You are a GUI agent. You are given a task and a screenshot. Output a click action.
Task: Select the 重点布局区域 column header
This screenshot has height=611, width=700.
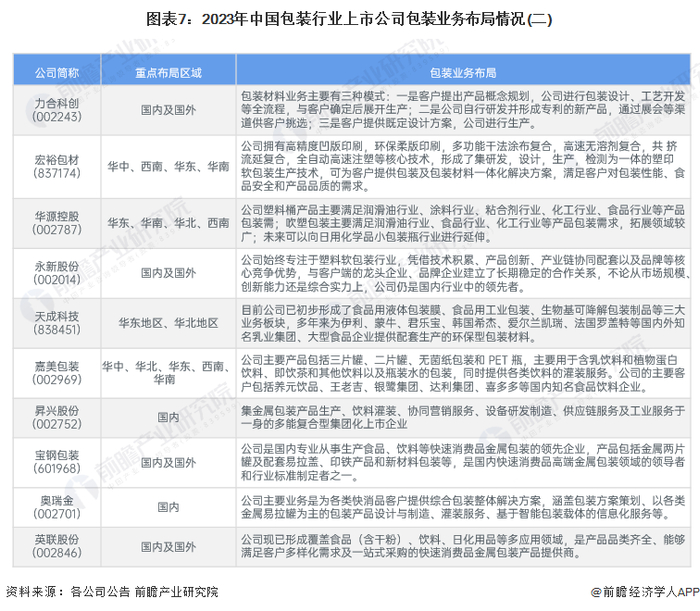click(x=168, y=70)
